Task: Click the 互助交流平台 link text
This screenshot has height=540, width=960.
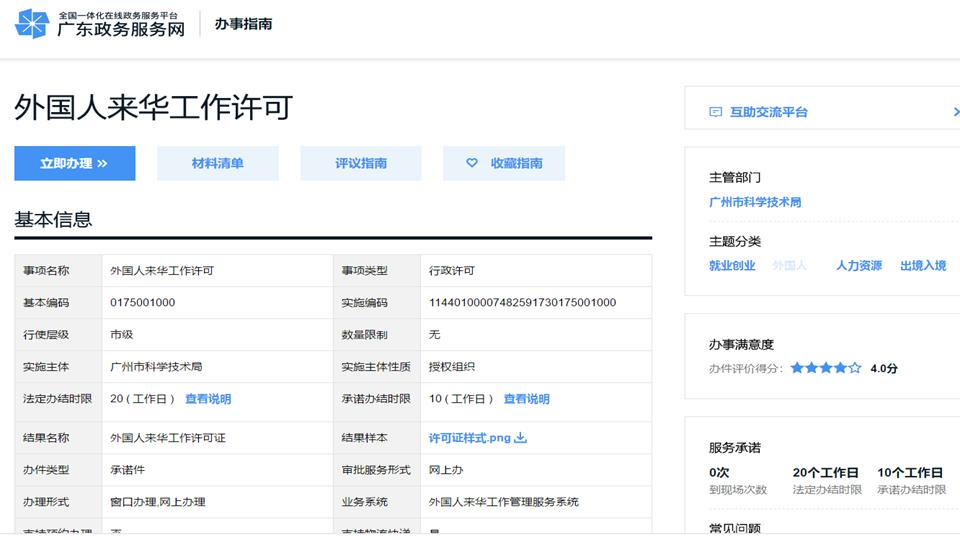Action: tap(768, 112)
